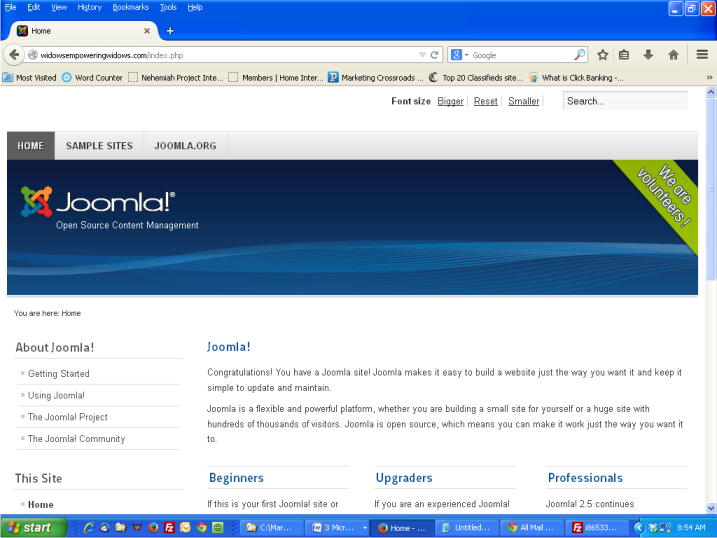Screen dimensions: 717x538
Task: Open the search engine selector dropdown
Action: coord(459,55)
